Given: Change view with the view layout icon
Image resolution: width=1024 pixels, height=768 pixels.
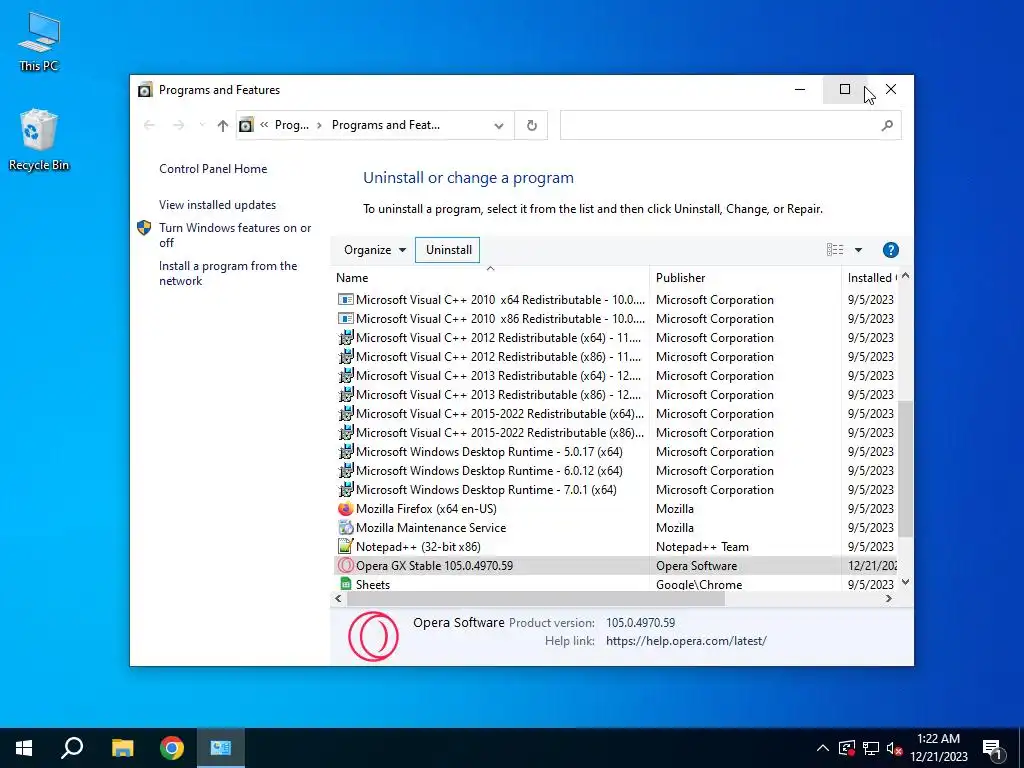Looking at the screenshot, I should (x=835, y=249).
